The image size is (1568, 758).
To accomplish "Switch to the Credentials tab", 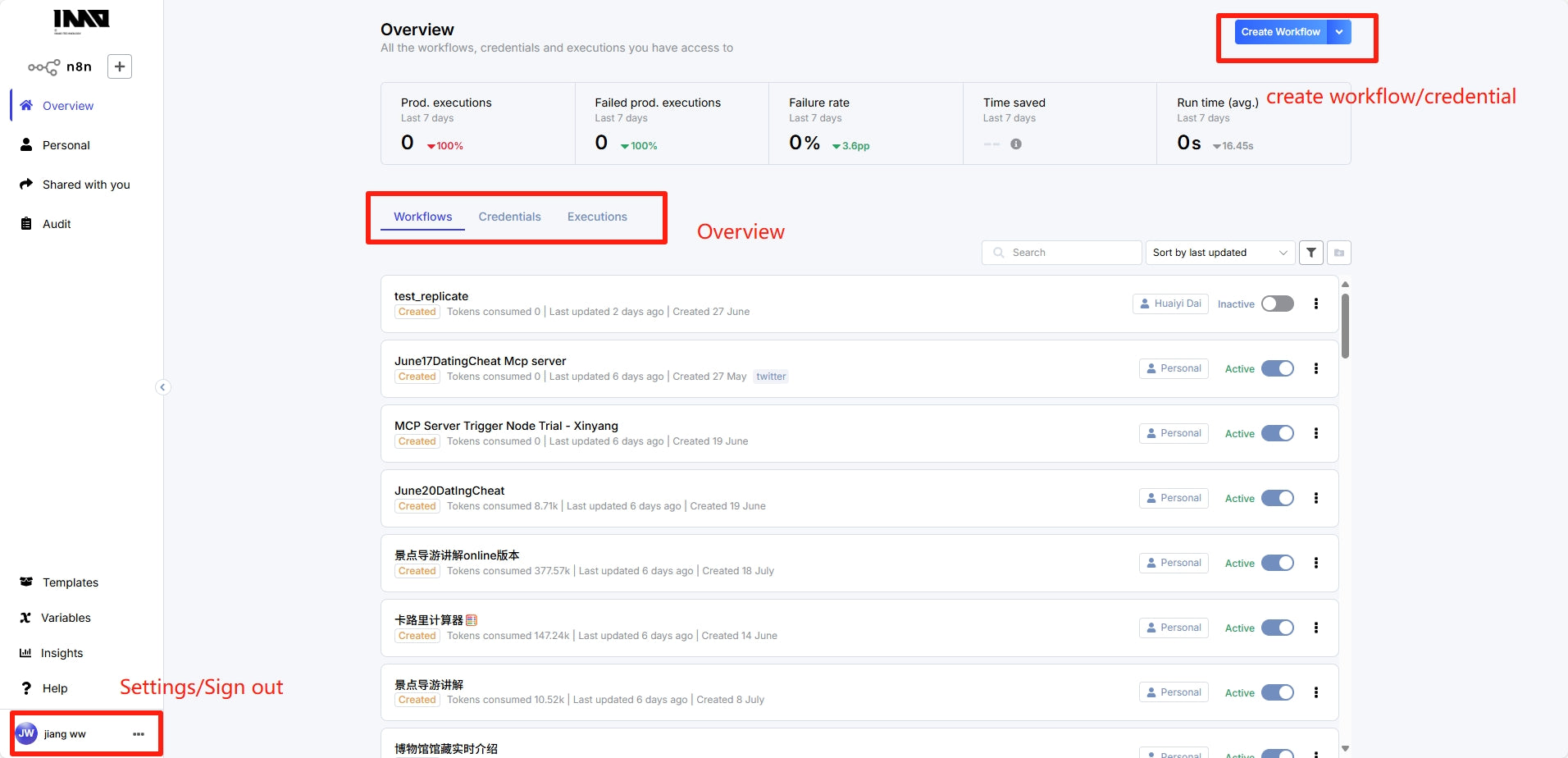I will (x=509, y=217).
